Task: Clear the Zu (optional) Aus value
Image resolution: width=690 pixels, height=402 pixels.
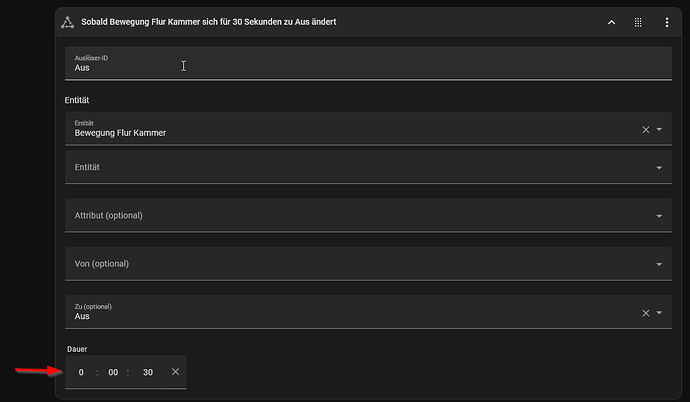Action: (x=646, y=313)
